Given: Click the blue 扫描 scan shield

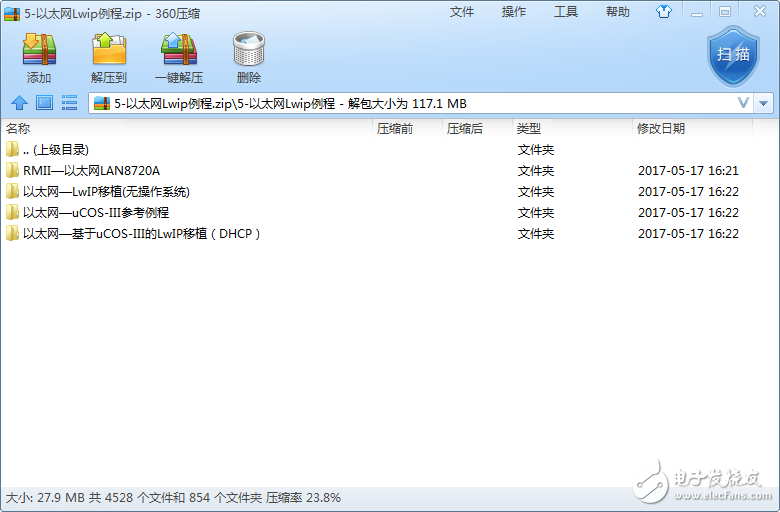Looking at the screenshot, I should [x=734, y=56].
